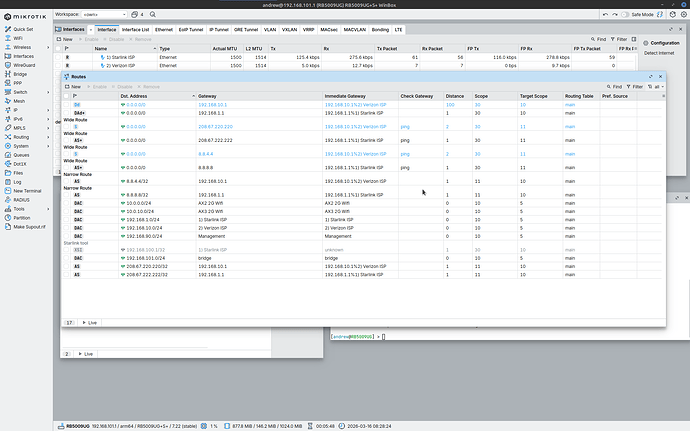Sort routes by Distance column header
690x431 pixels.
click(x=458, y=96)
